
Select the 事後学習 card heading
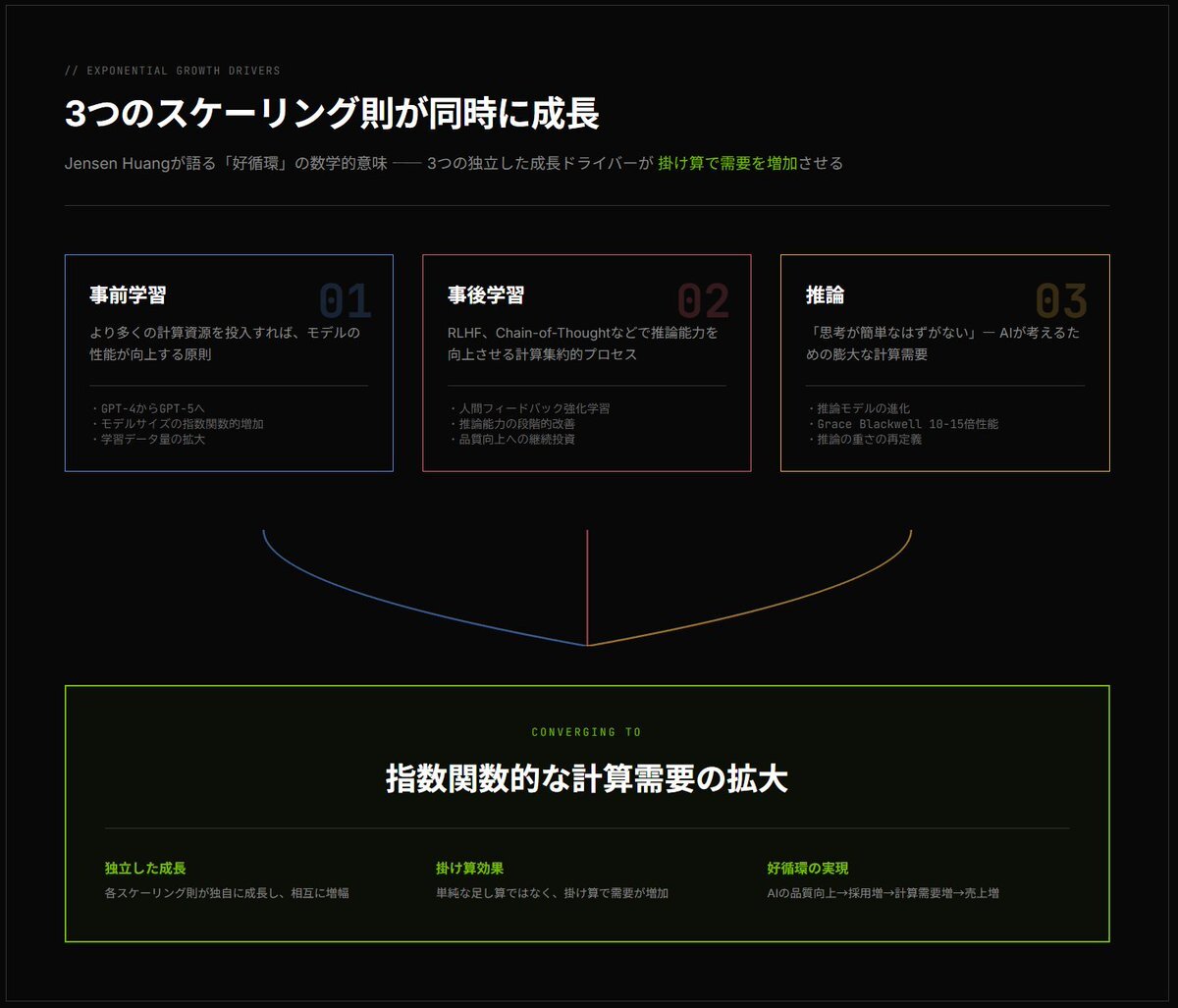(x=486, y=295)
